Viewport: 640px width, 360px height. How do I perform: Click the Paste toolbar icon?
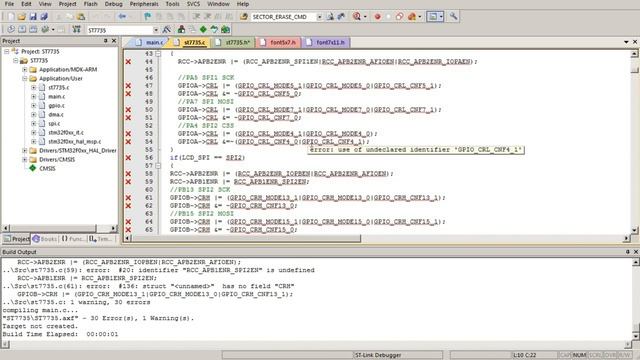[x=81, y=17]
